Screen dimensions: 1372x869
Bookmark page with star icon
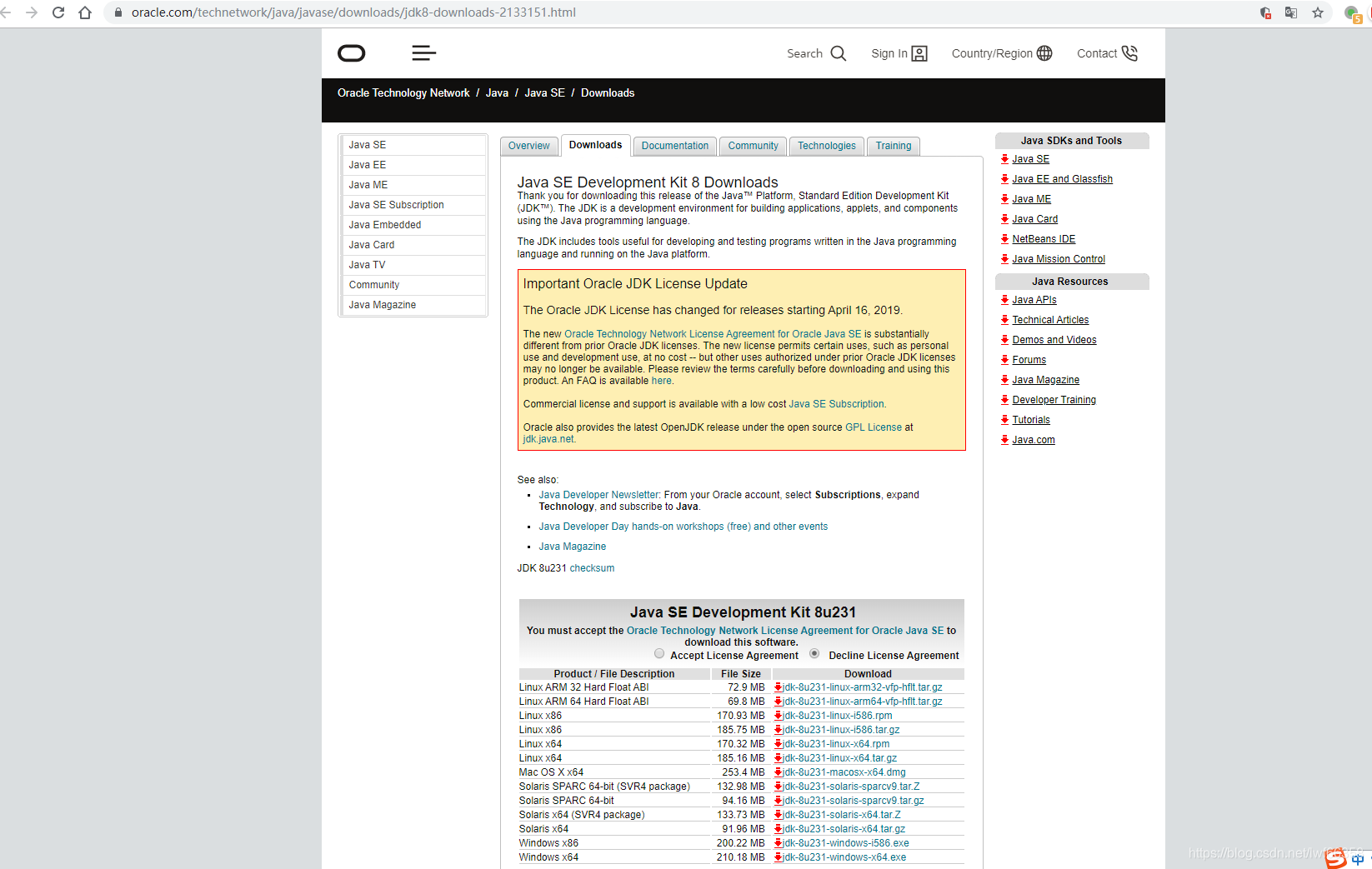(1318, 12)
